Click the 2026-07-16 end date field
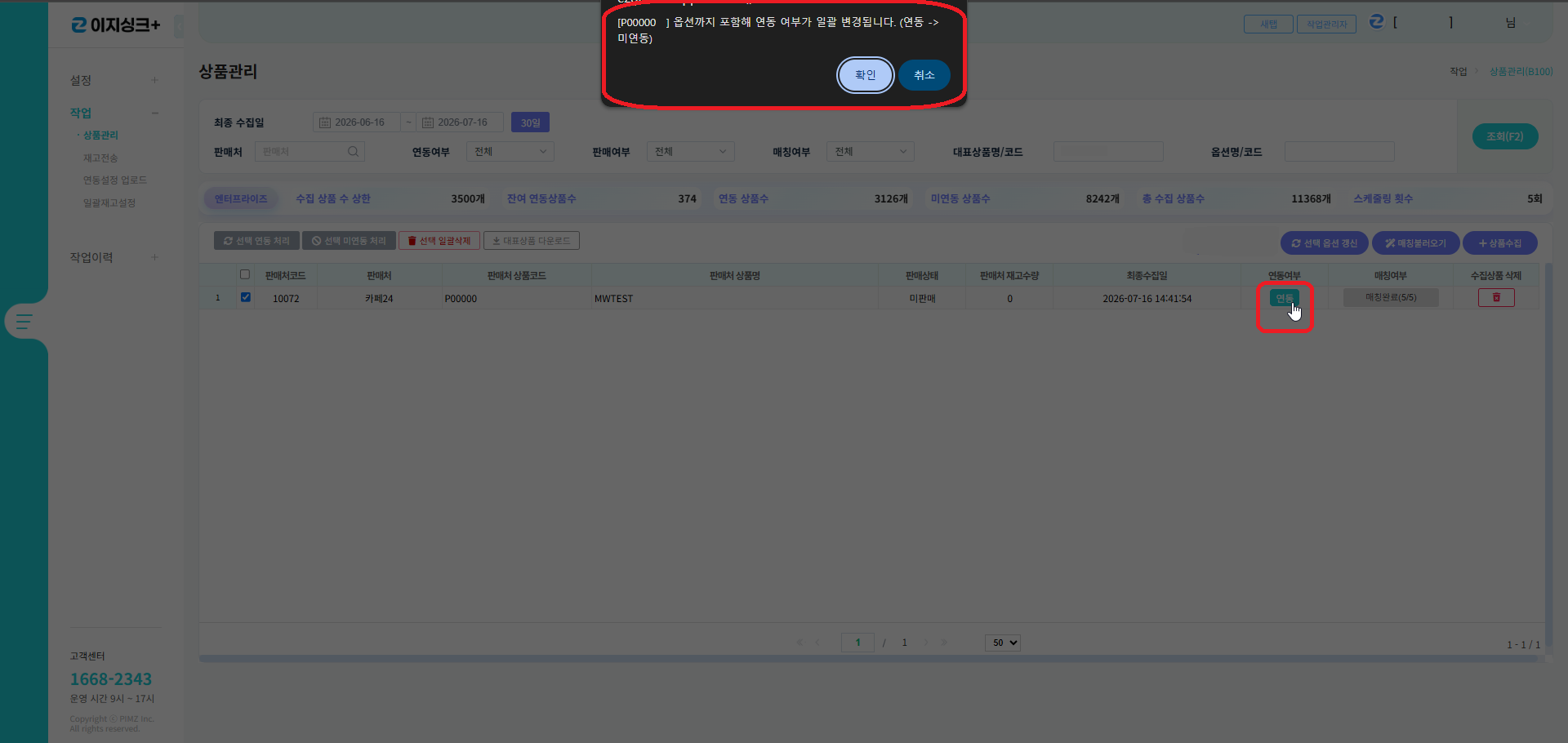1568x743 pixels. [x=460, y=122]
